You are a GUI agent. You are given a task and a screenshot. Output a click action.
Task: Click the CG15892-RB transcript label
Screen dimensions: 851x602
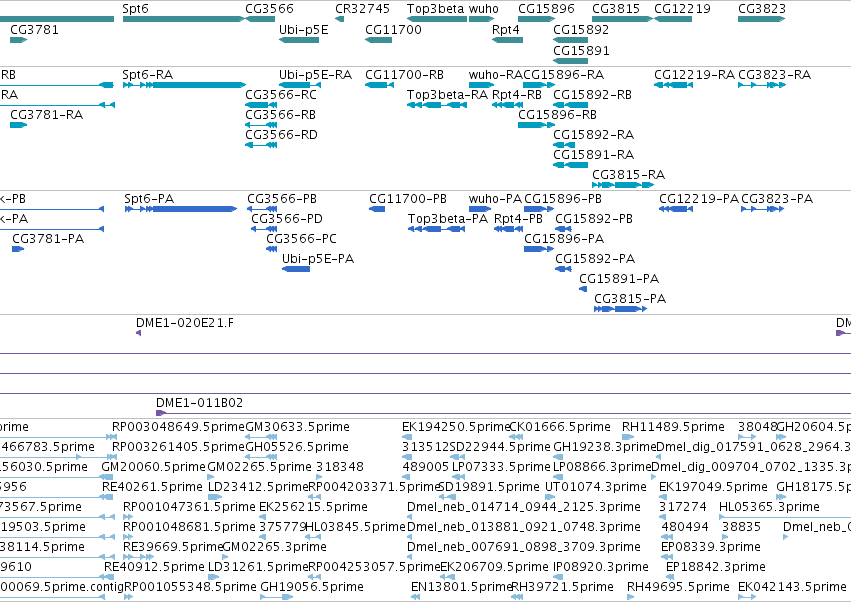point(592,94)
